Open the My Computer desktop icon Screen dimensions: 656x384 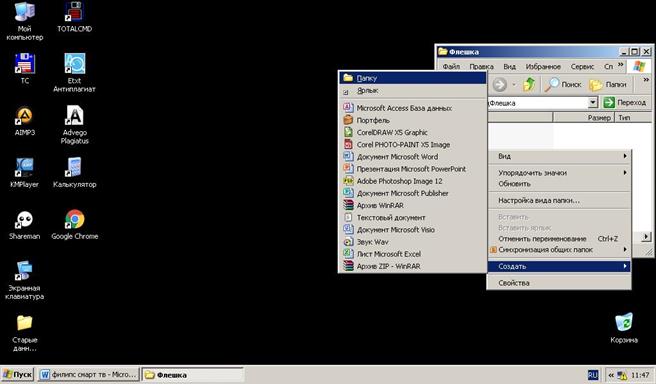[25, 21]
